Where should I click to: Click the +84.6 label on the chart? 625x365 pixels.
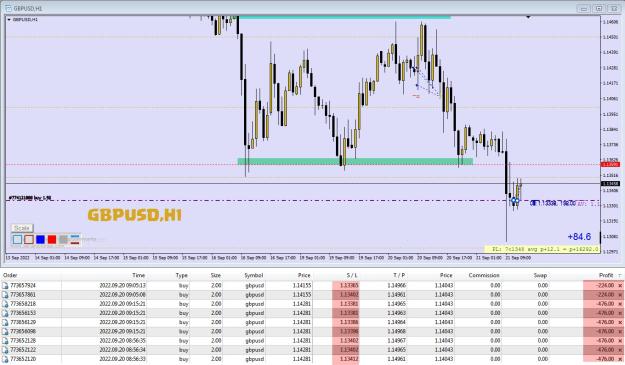click(579, 237)
